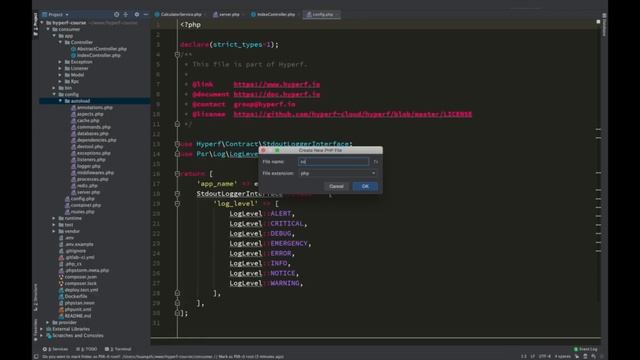Expand the Listener folder
The image size is (640, 360).
click(60, 69)
